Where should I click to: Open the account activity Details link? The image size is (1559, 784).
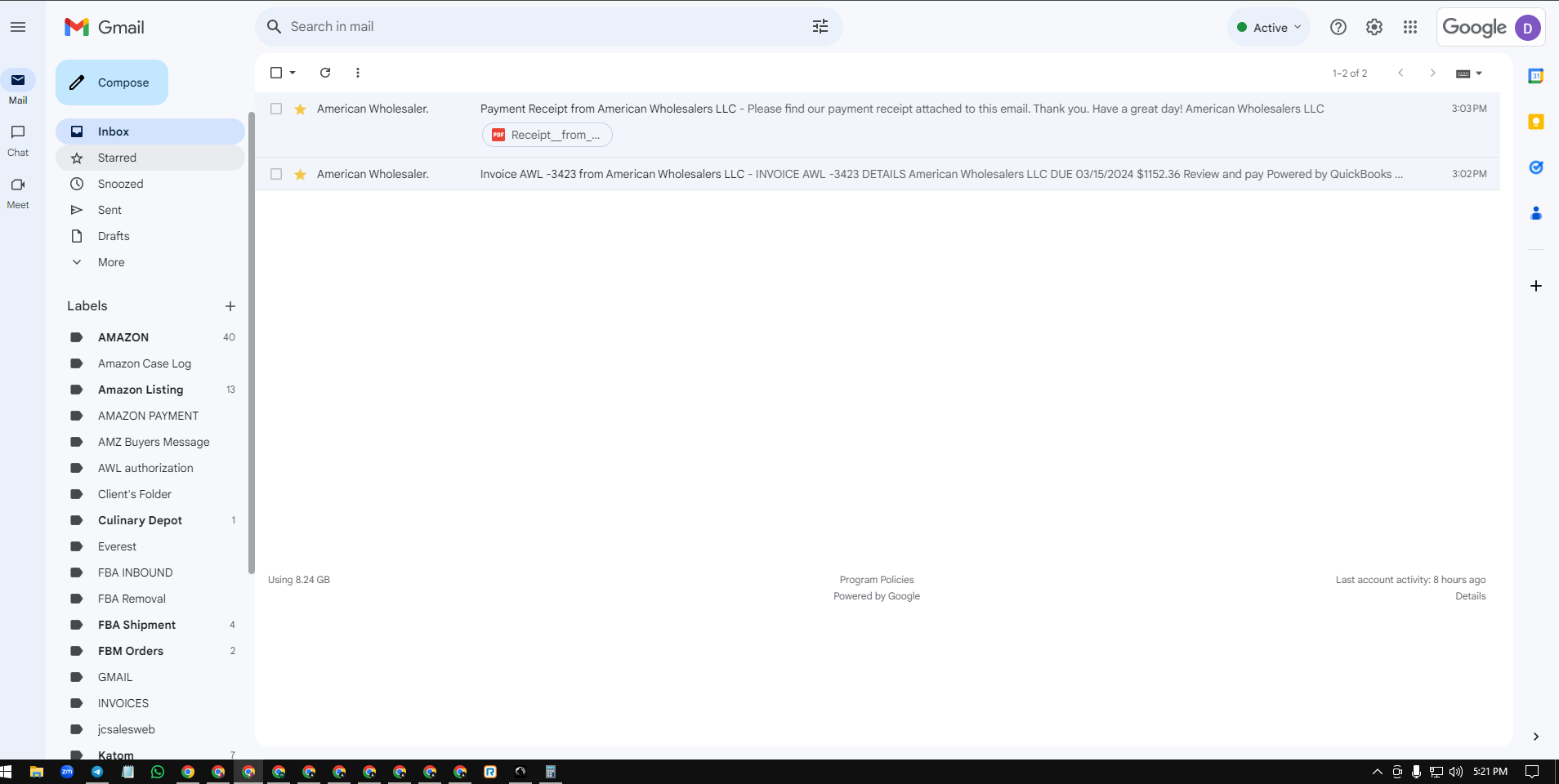click(1471, 596)
